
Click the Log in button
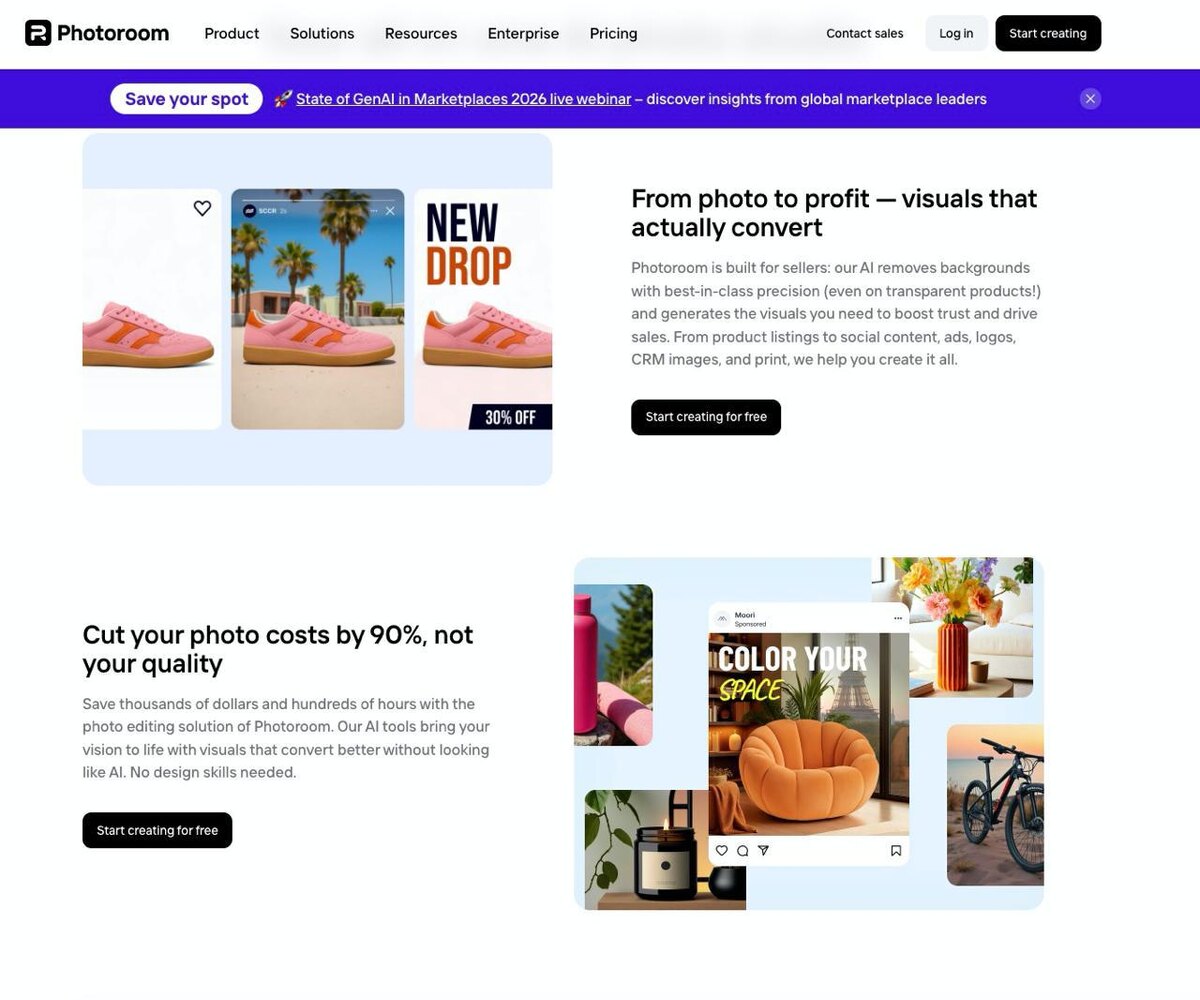pos(956,33)
